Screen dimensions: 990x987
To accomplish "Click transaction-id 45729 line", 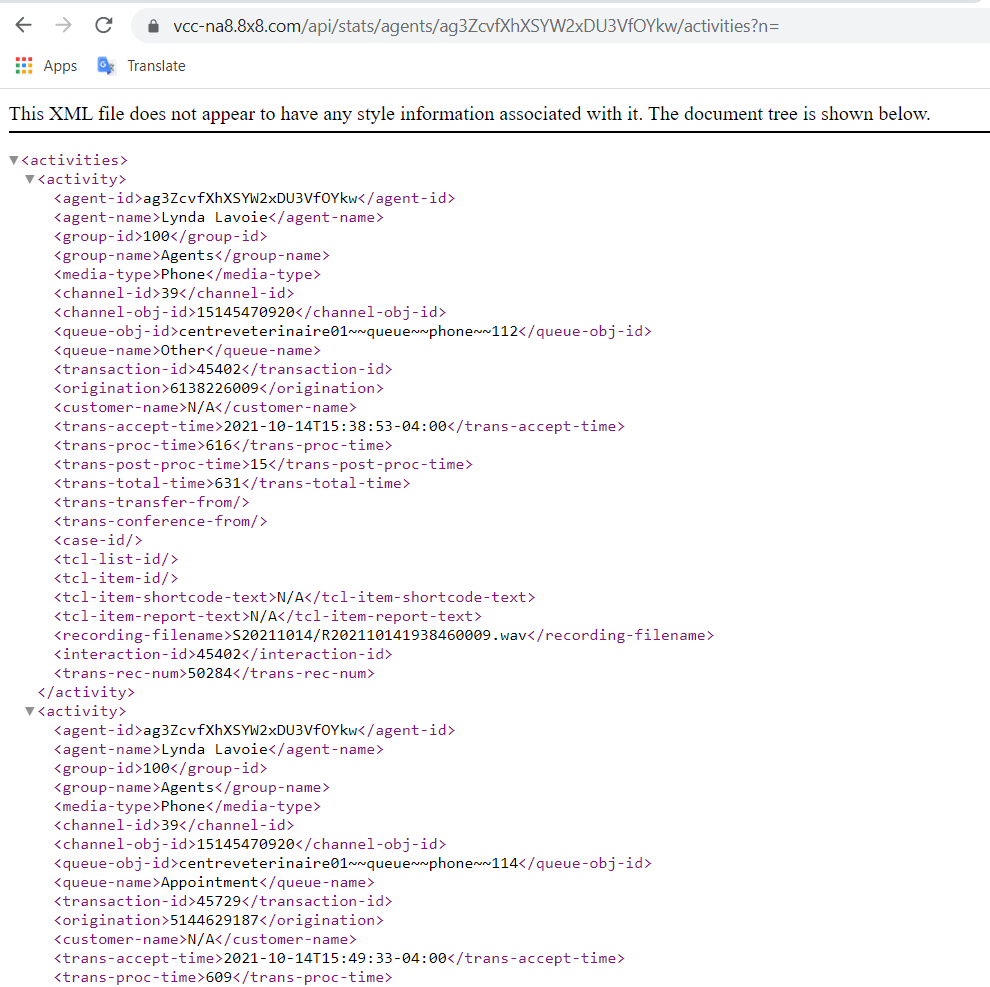I will [223, 902].
